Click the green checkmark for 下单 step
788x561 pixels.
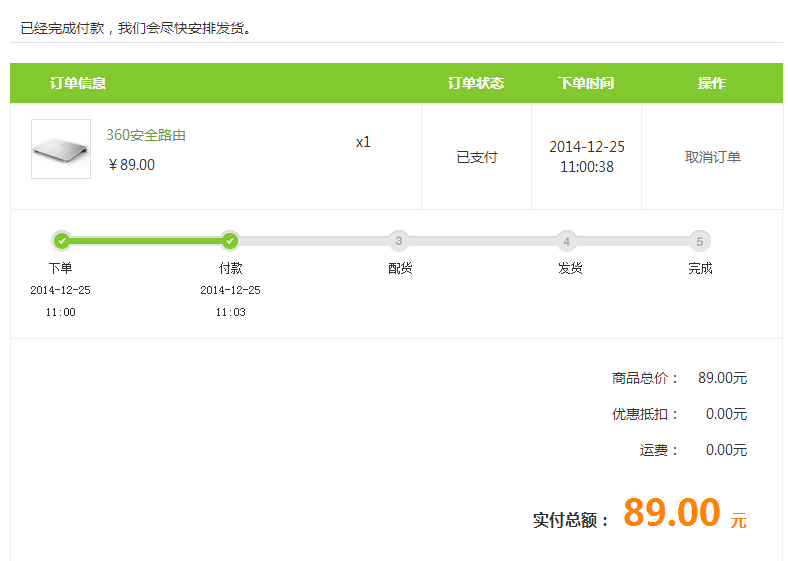point(61,240)
